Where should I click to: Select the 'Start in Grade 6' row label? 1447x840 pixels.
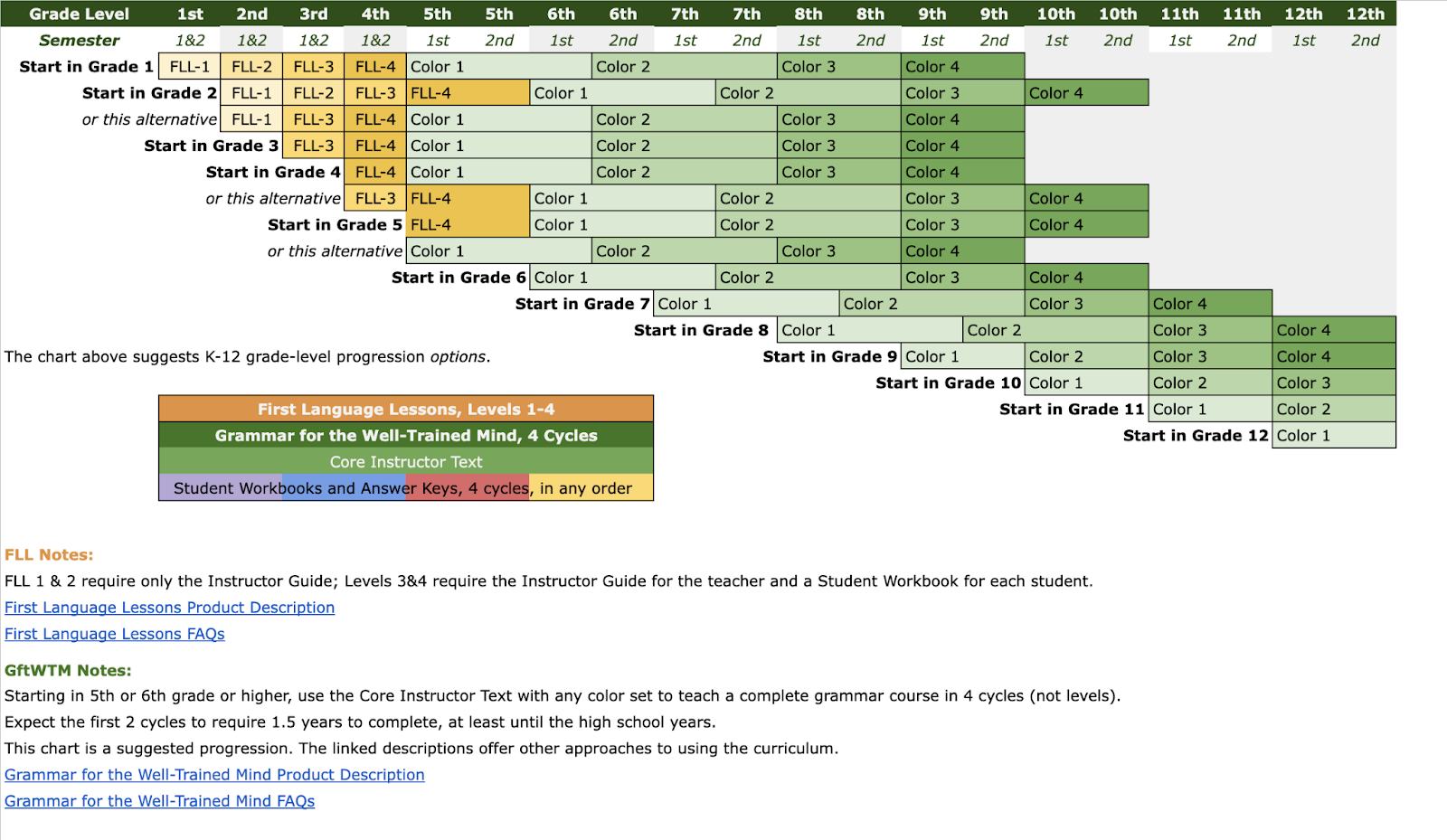coord(459,278)
